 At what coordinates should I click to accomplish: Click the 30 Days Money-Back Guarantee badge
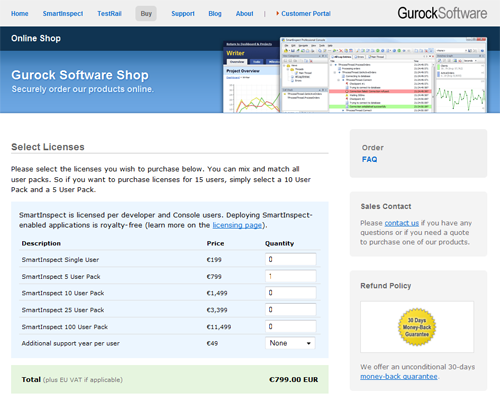click(417, 327)
